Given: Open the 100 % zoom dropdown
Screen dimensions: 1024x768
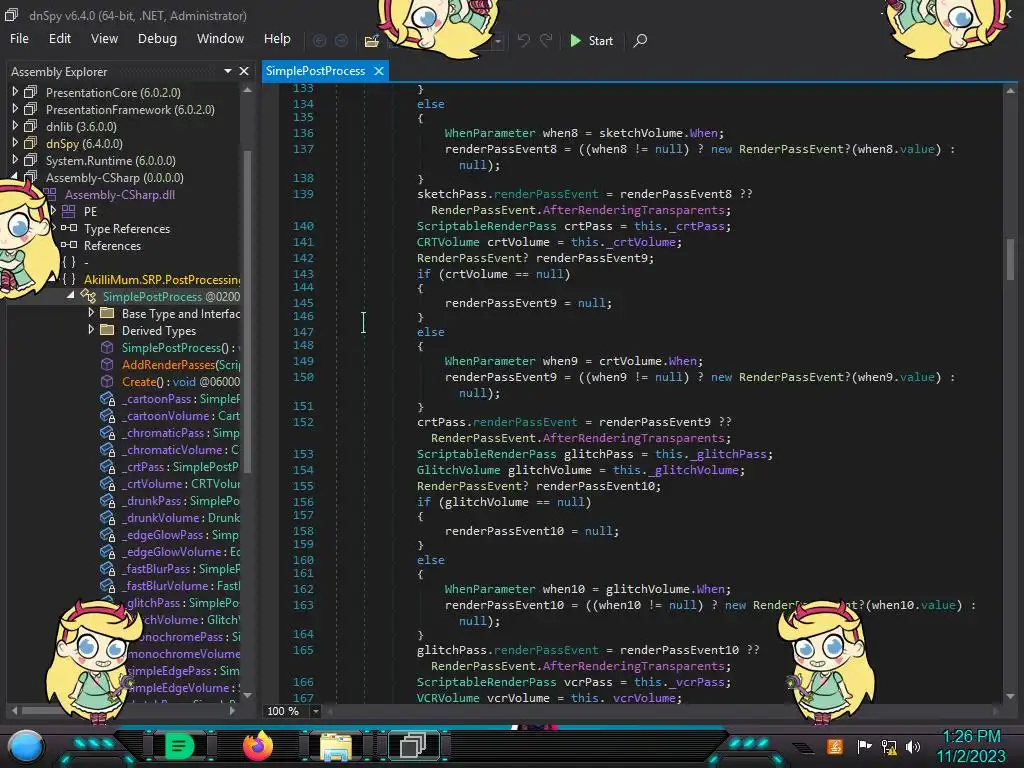Looking at the screenshot, I should pos(315,711).
